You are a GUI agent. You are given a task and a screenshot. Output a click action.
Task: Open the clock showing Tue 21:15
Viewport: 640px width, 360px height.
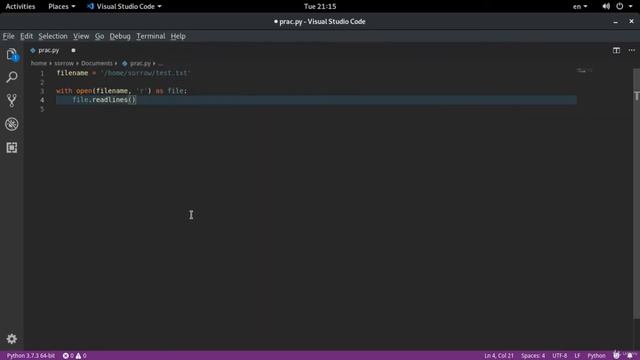tap(320, 6)
